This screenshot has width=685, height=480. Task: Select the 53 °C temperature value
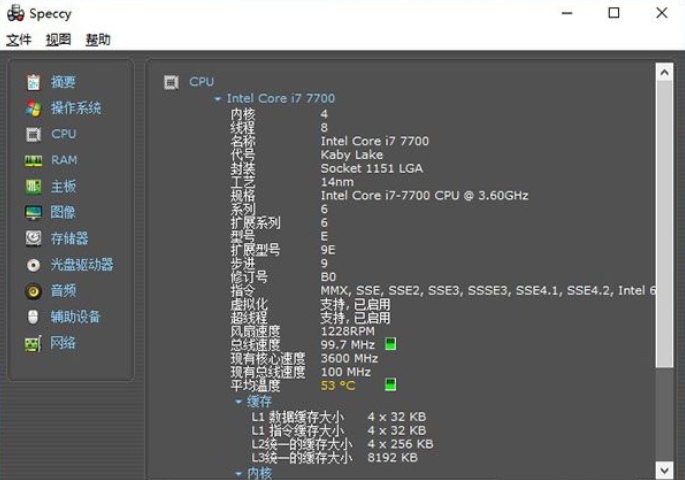(338, 386)
